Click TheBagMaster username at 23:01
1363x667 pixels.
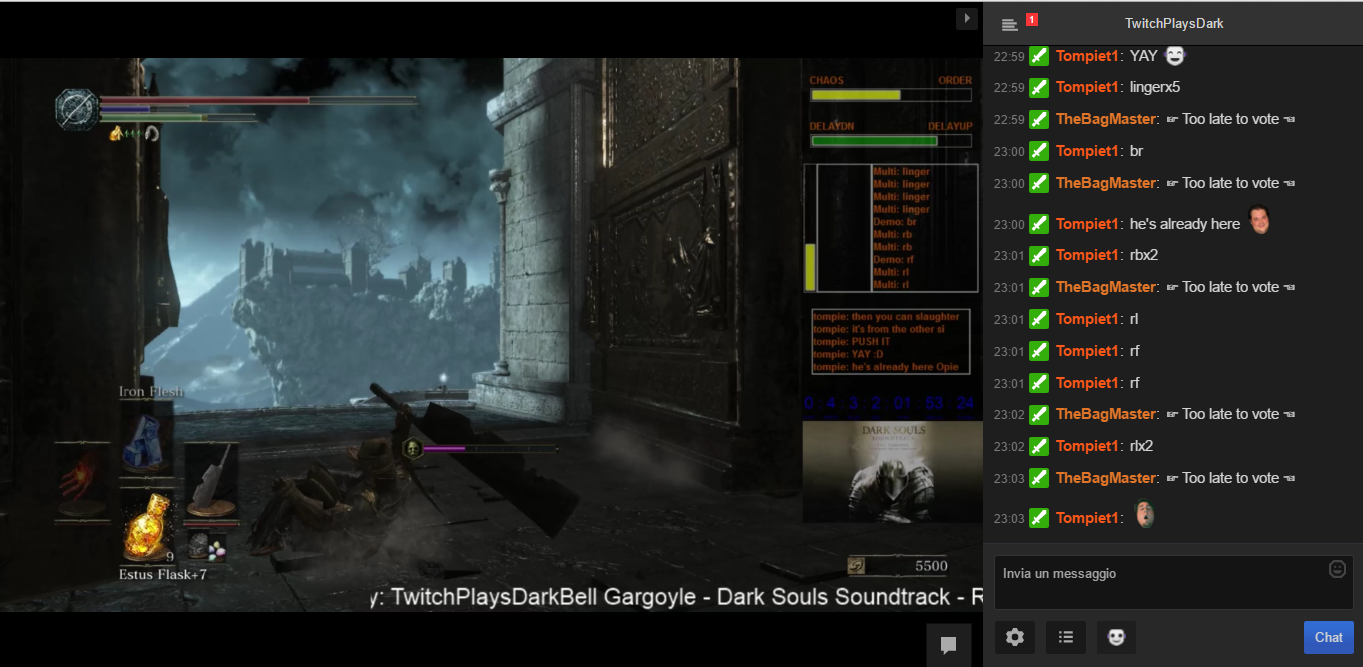point(1106,287)
